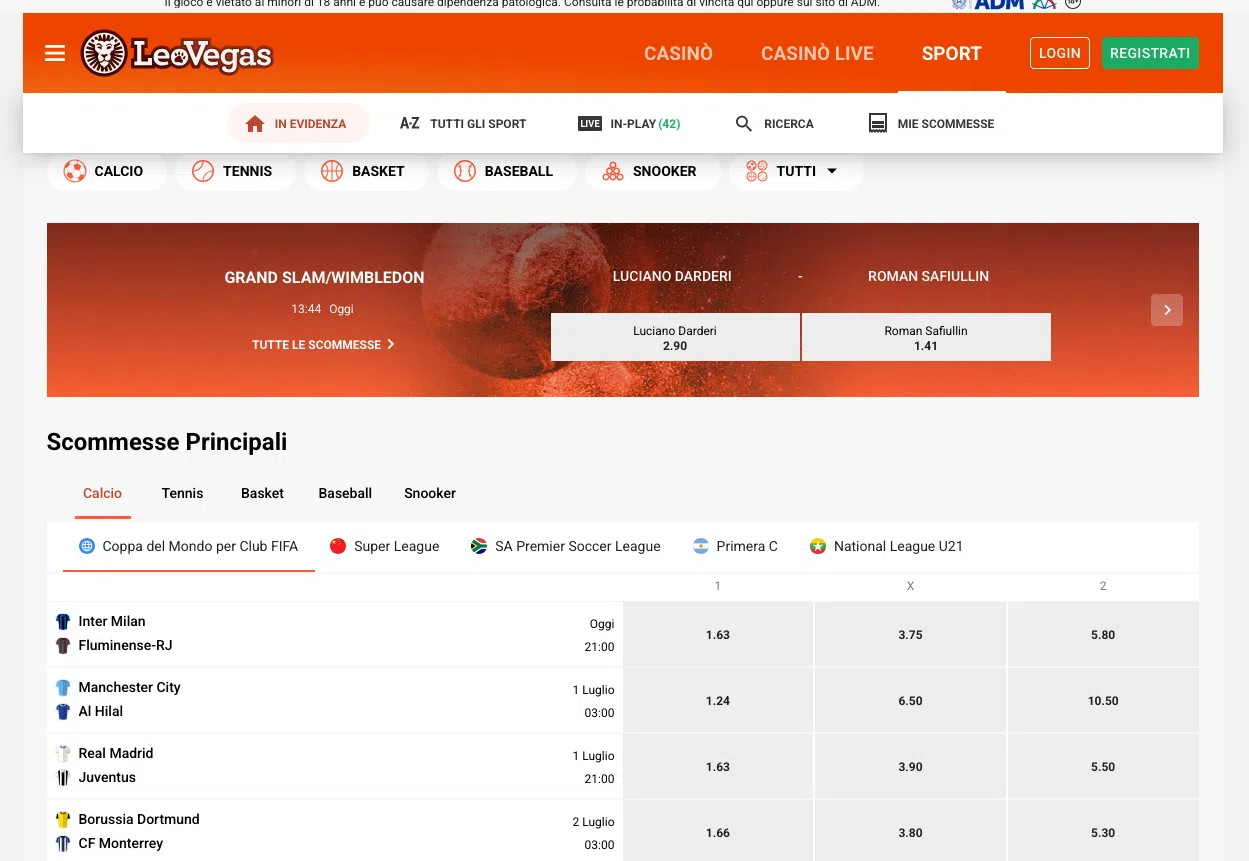Screen dimensions: 1249x861
Task: Open the Real Madrid match row
Action: tap(335, 766)
